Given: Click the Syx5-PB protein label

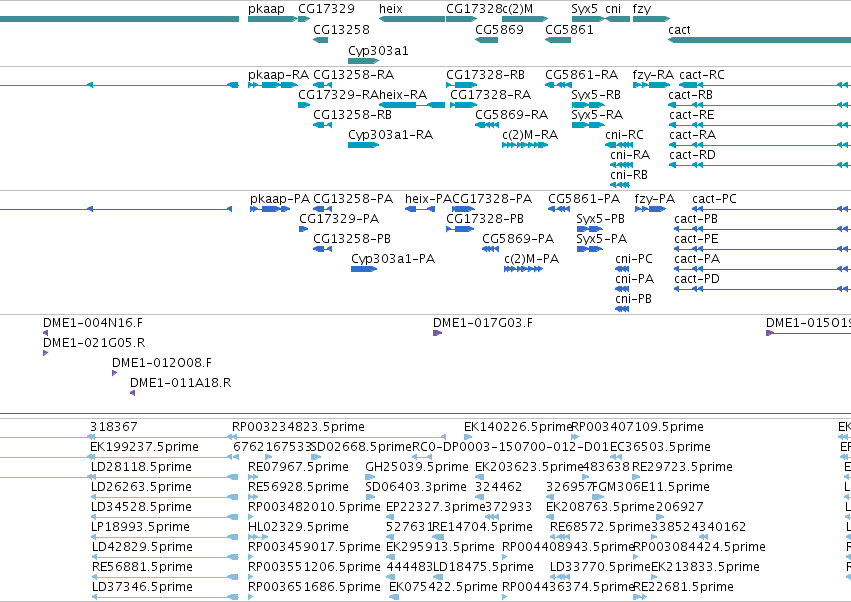Looking at the screenshot, I should click(x=600, y=219).
